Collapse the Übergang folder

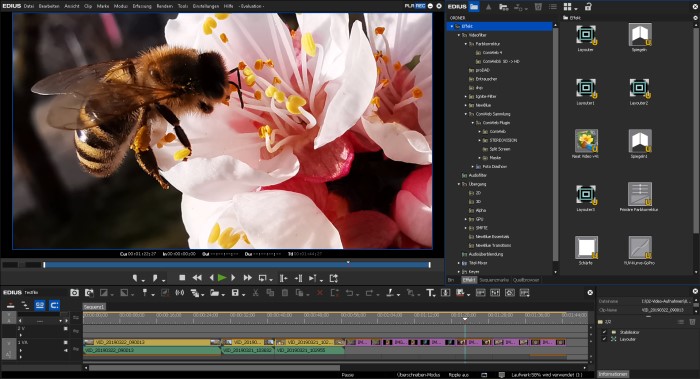(x=459, y=184)
